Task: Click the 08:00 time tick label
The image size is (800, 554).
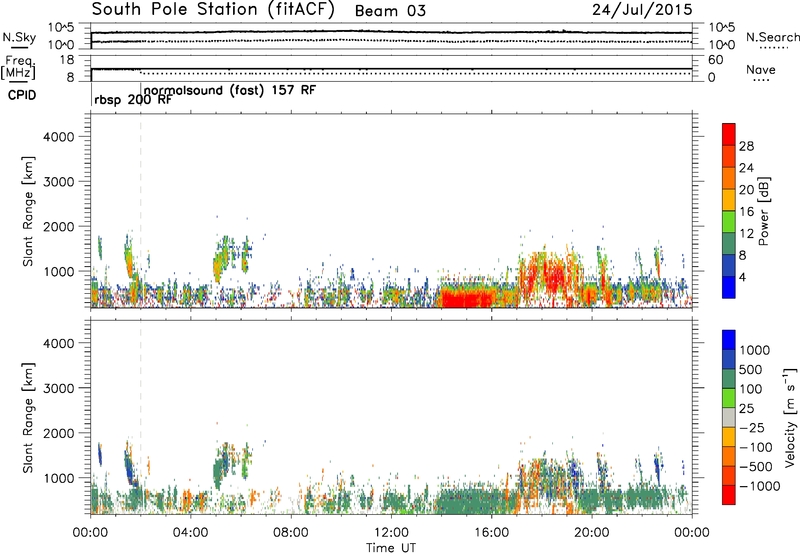Action: 291,533
